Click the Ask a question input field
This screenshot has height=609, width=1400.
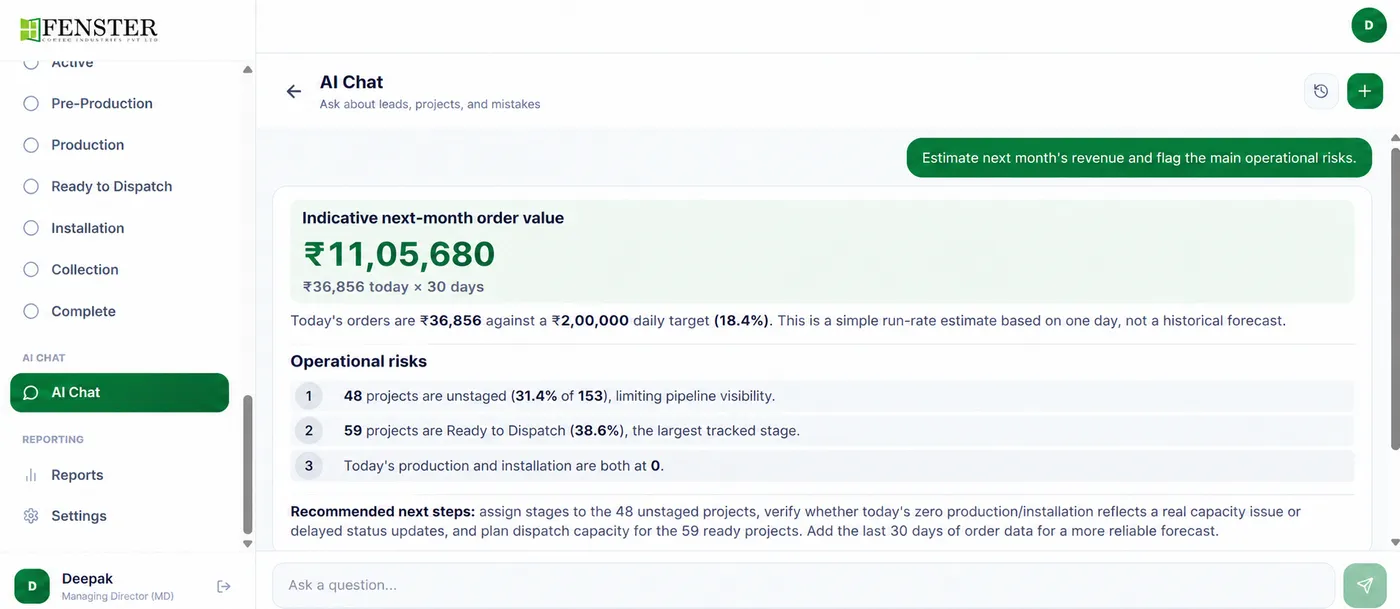804,585
